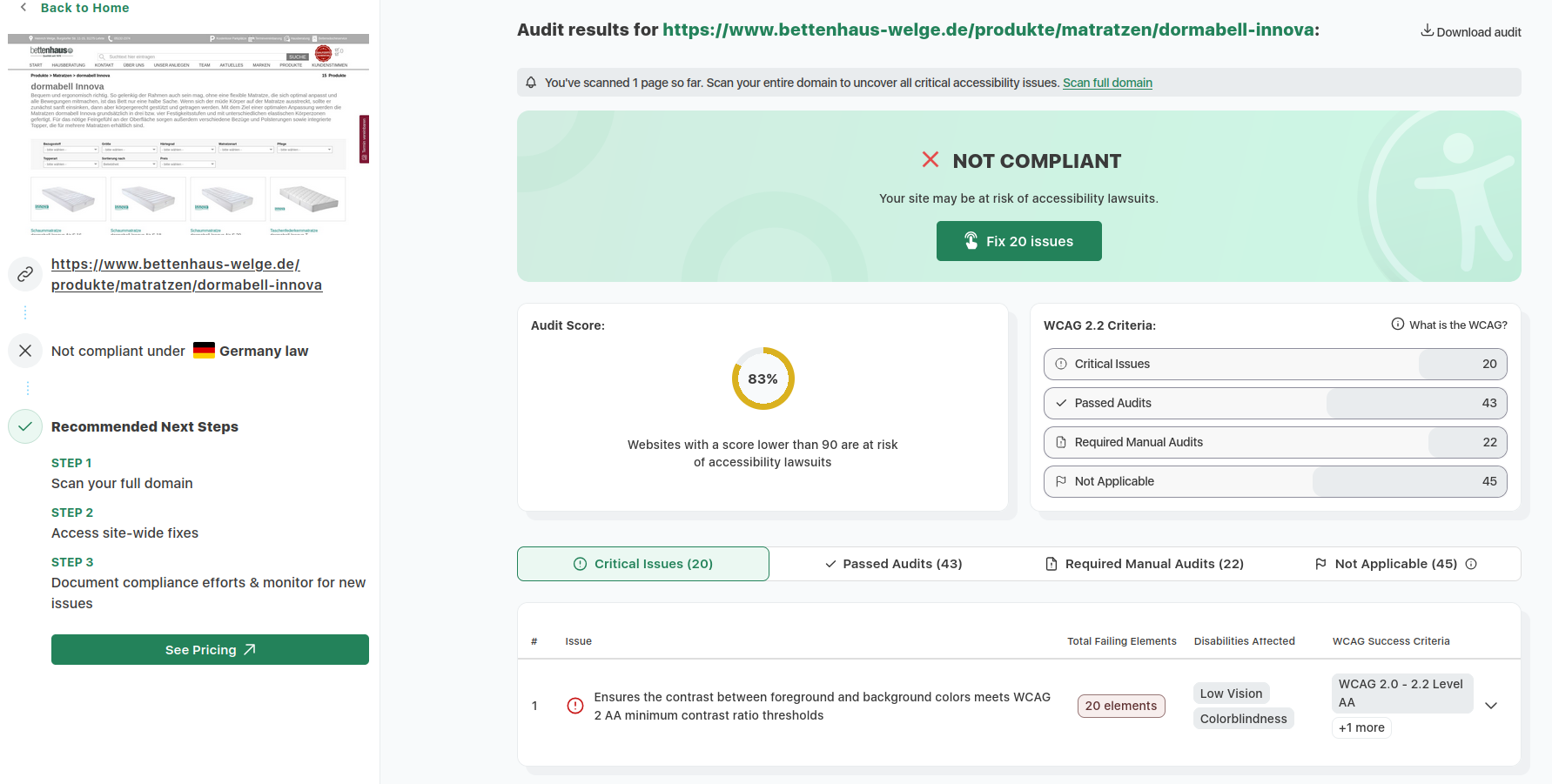
Task: Click the See Pricing button
Action: (x=210, y=650)
